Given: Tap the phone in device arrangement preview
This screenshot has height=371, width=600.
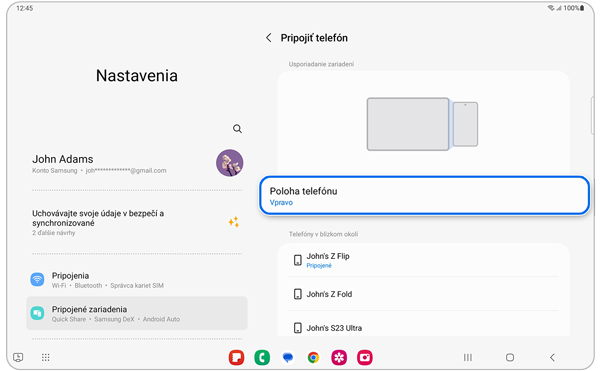Looking at the screenshot, I should point(465,124).
